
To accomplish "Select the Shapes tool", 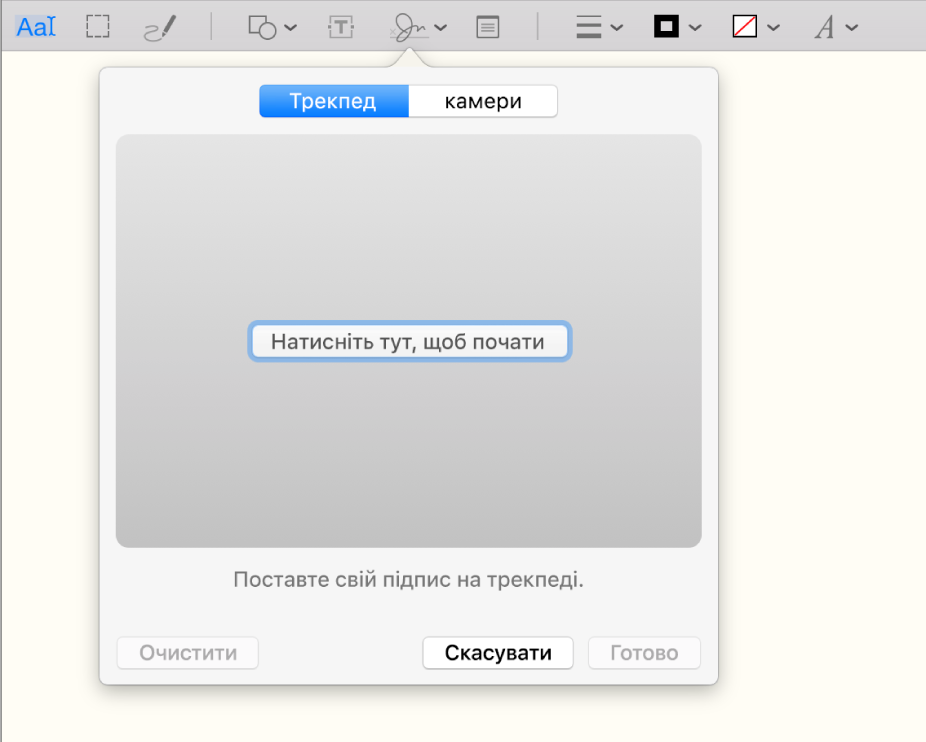I will (x=262, y=26).
